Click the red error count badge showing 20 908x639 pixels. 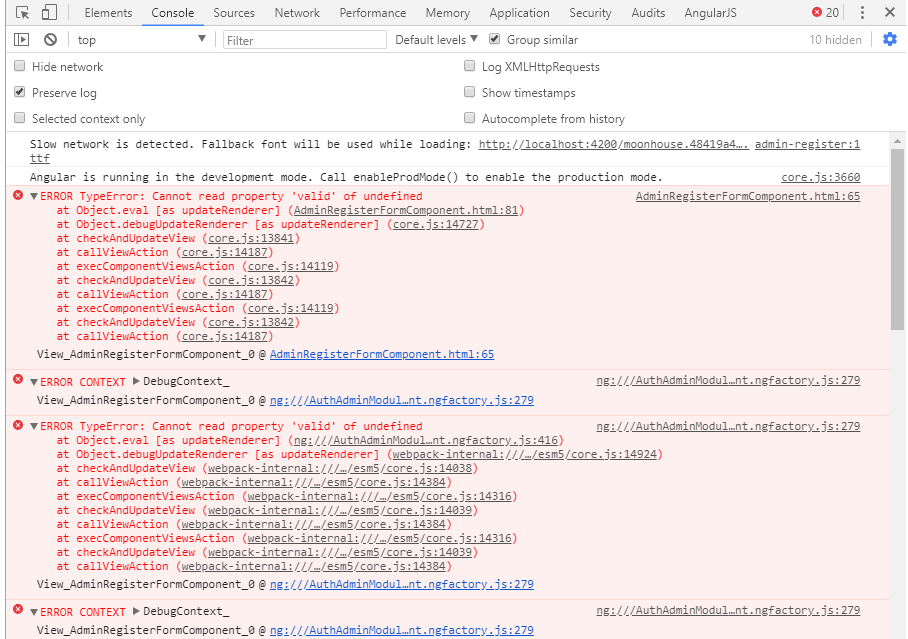tap(825, 12)
